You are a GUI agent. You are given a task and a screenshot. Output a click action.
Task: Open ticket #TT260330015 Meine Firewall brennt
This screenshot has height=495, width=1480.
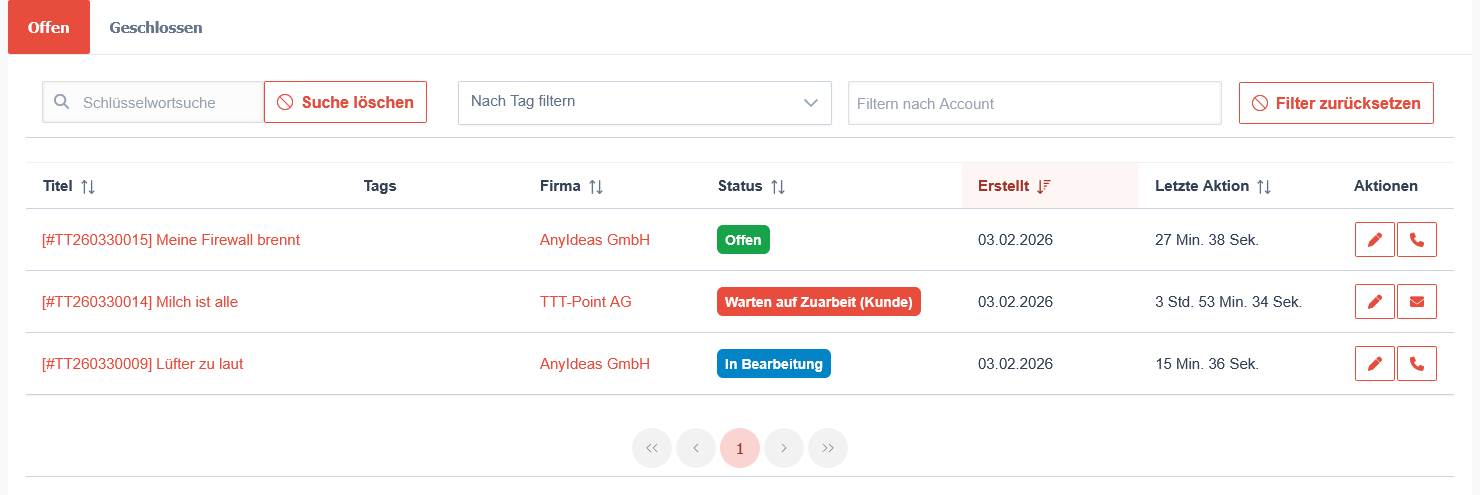point(171,240)
